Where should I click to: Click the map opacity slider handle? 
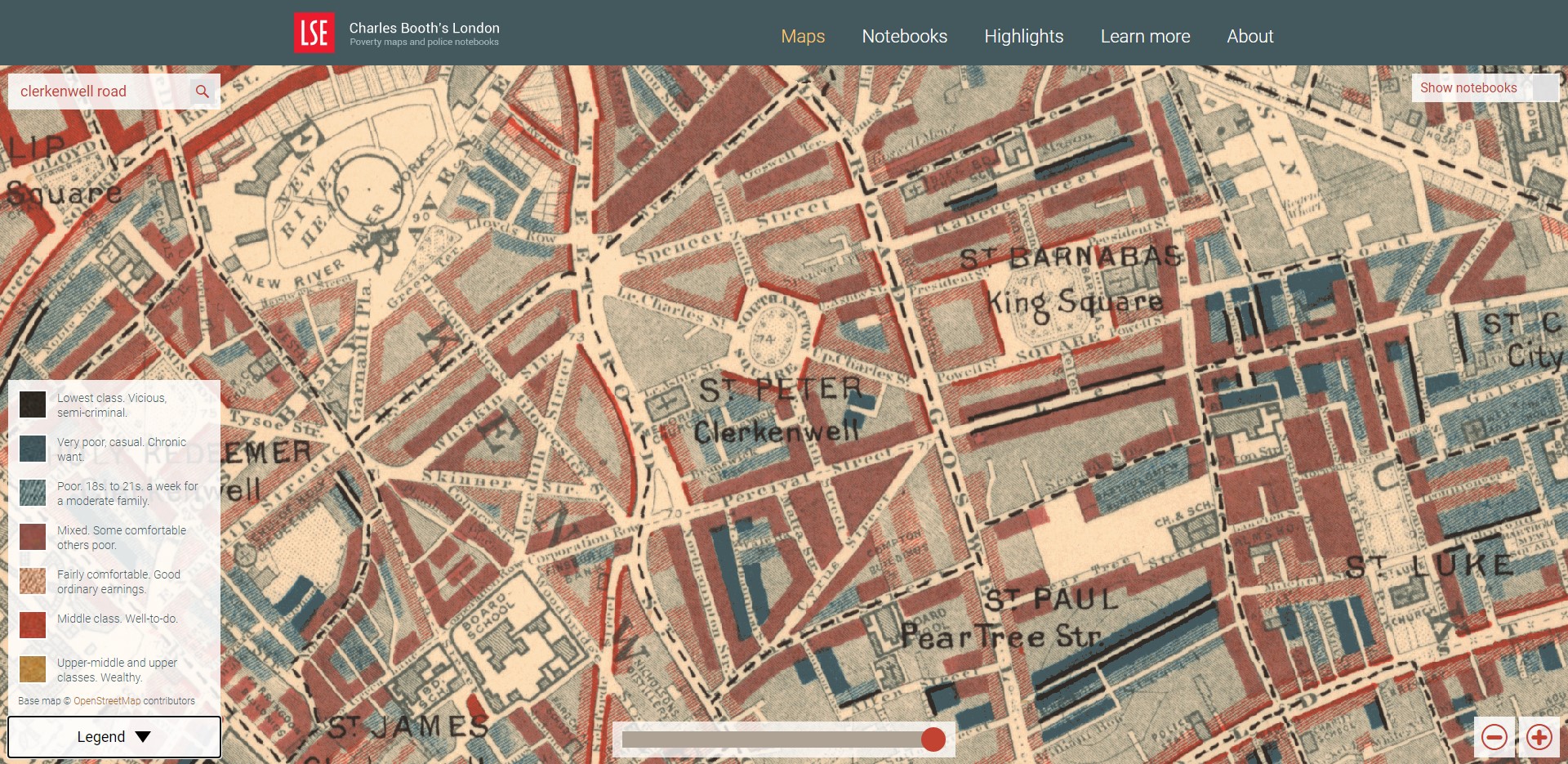tap(933, 739)
